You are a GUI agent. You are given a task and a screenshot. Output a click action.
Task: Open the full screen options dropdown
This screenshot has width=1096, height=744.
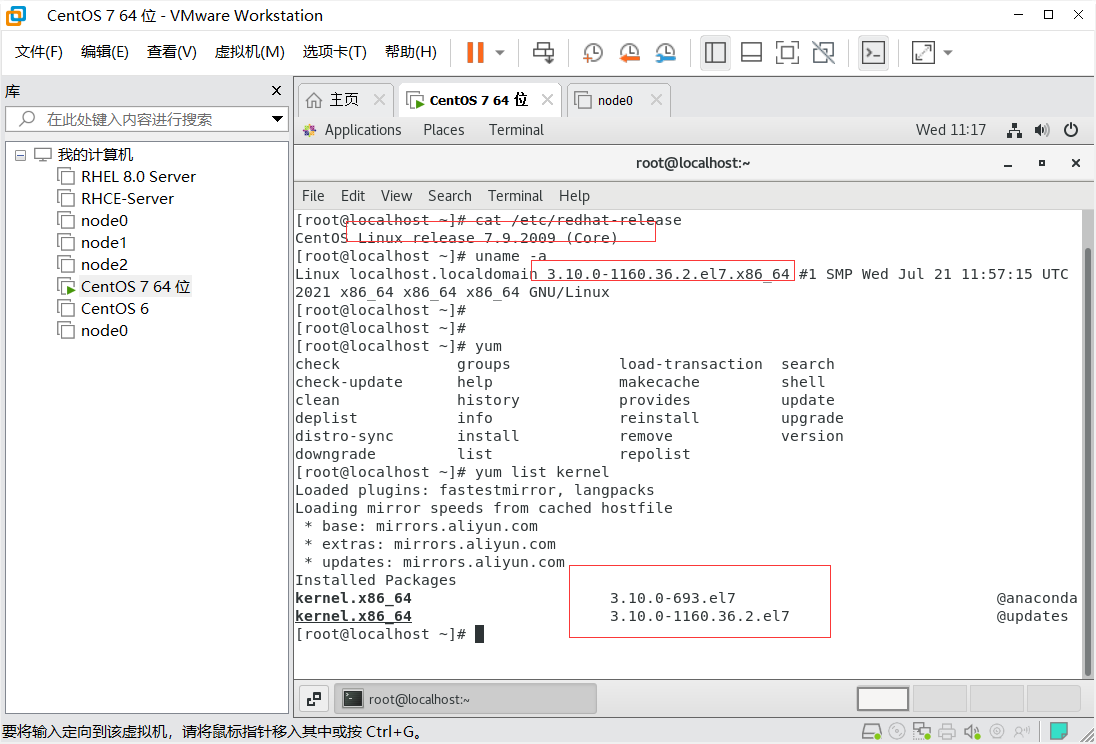(948, 53)
